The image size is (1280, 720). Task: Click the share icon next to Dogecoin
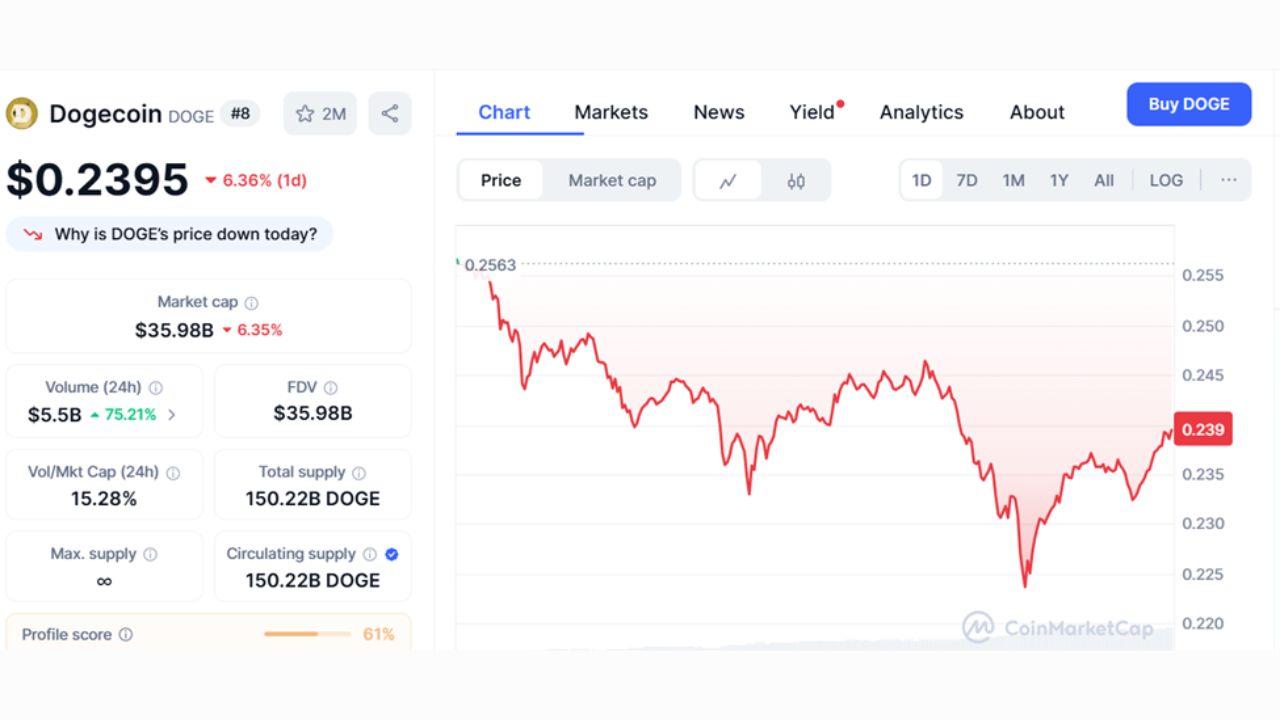coord(390,114)
